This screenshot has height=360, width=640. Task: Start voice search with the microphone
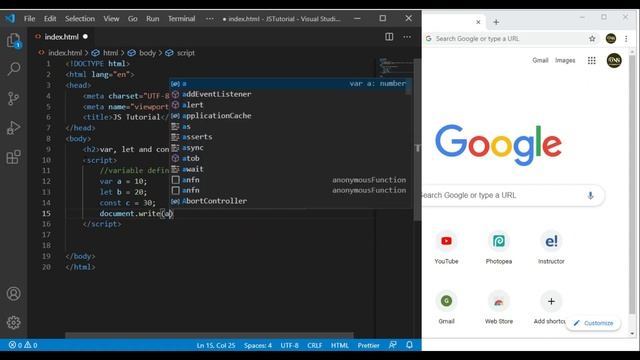point(590,196)
